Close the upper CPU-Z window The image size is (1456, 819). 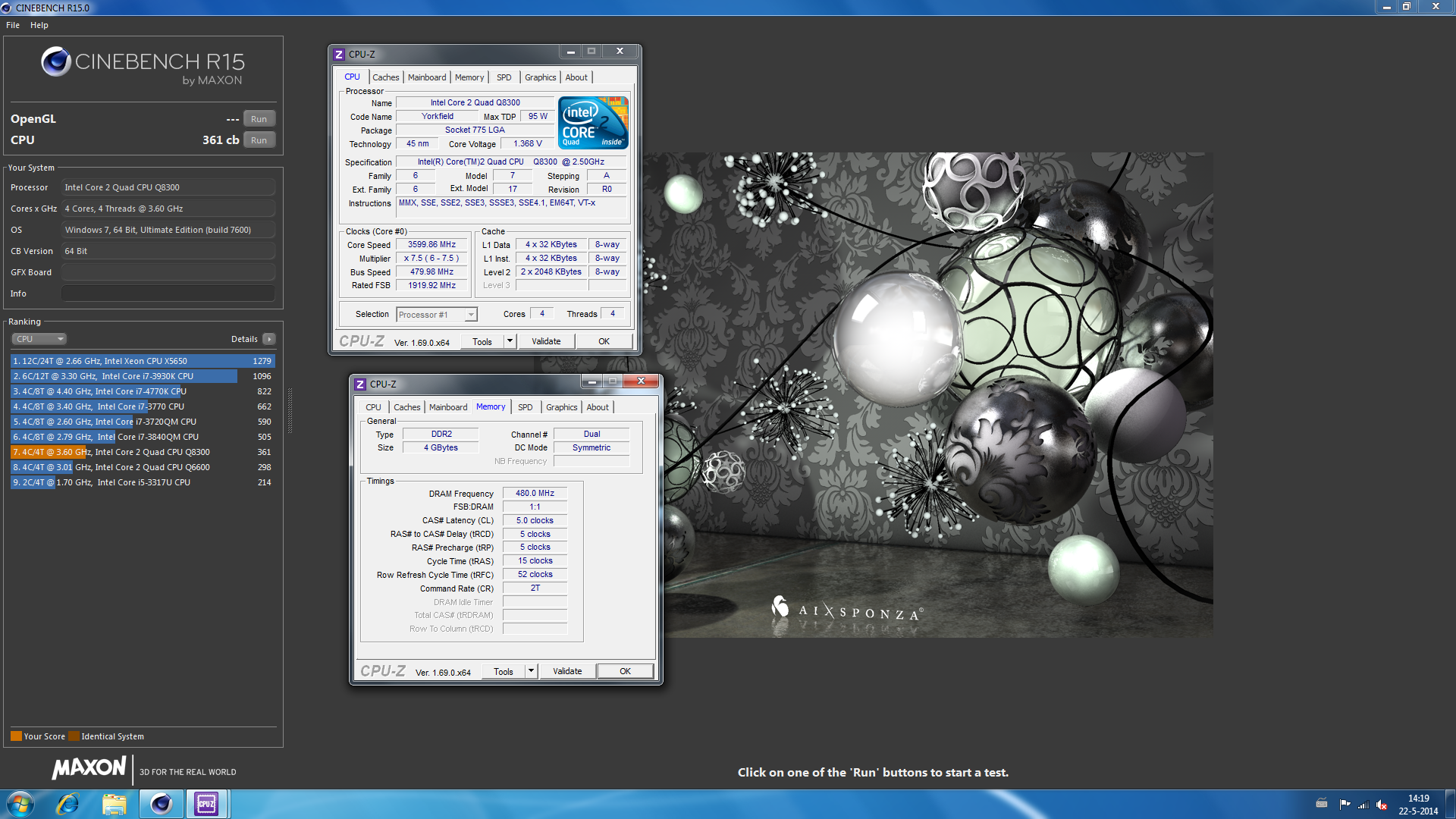pos(620,52)
